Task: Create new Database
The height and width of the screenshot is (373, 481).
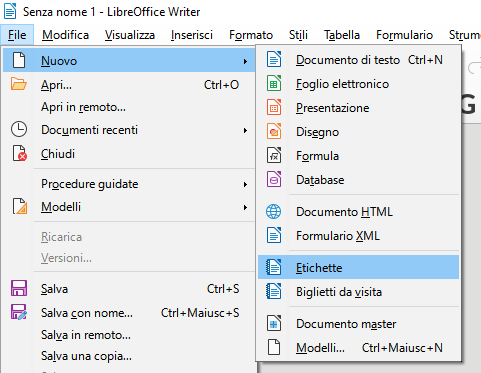Action: click(358, 180)
